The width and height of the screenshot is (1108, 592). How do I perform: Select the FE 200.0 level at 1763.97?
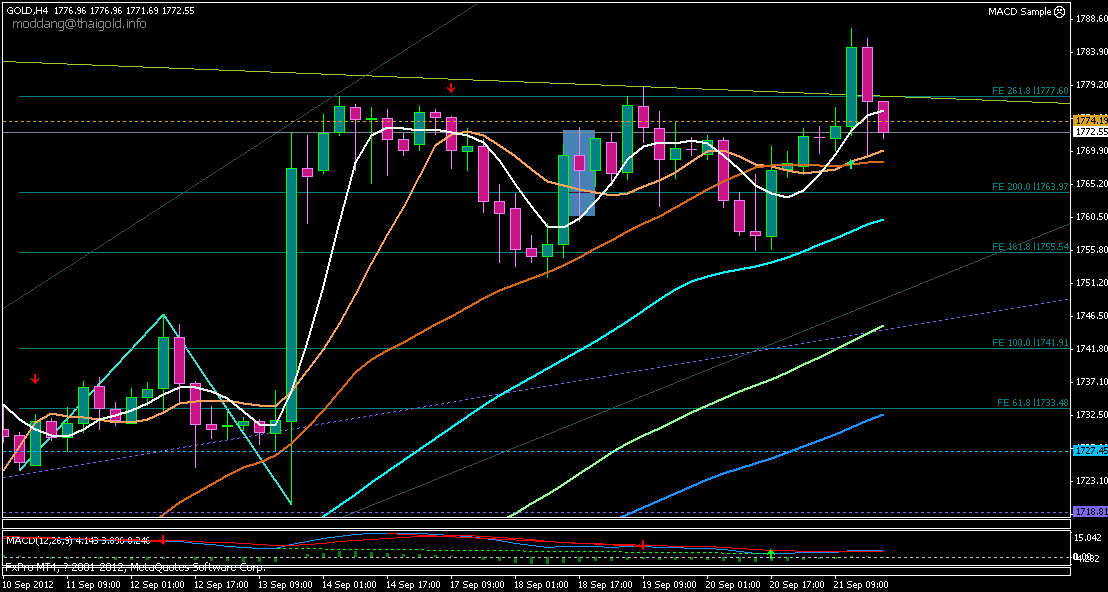tap(1030, 187)
